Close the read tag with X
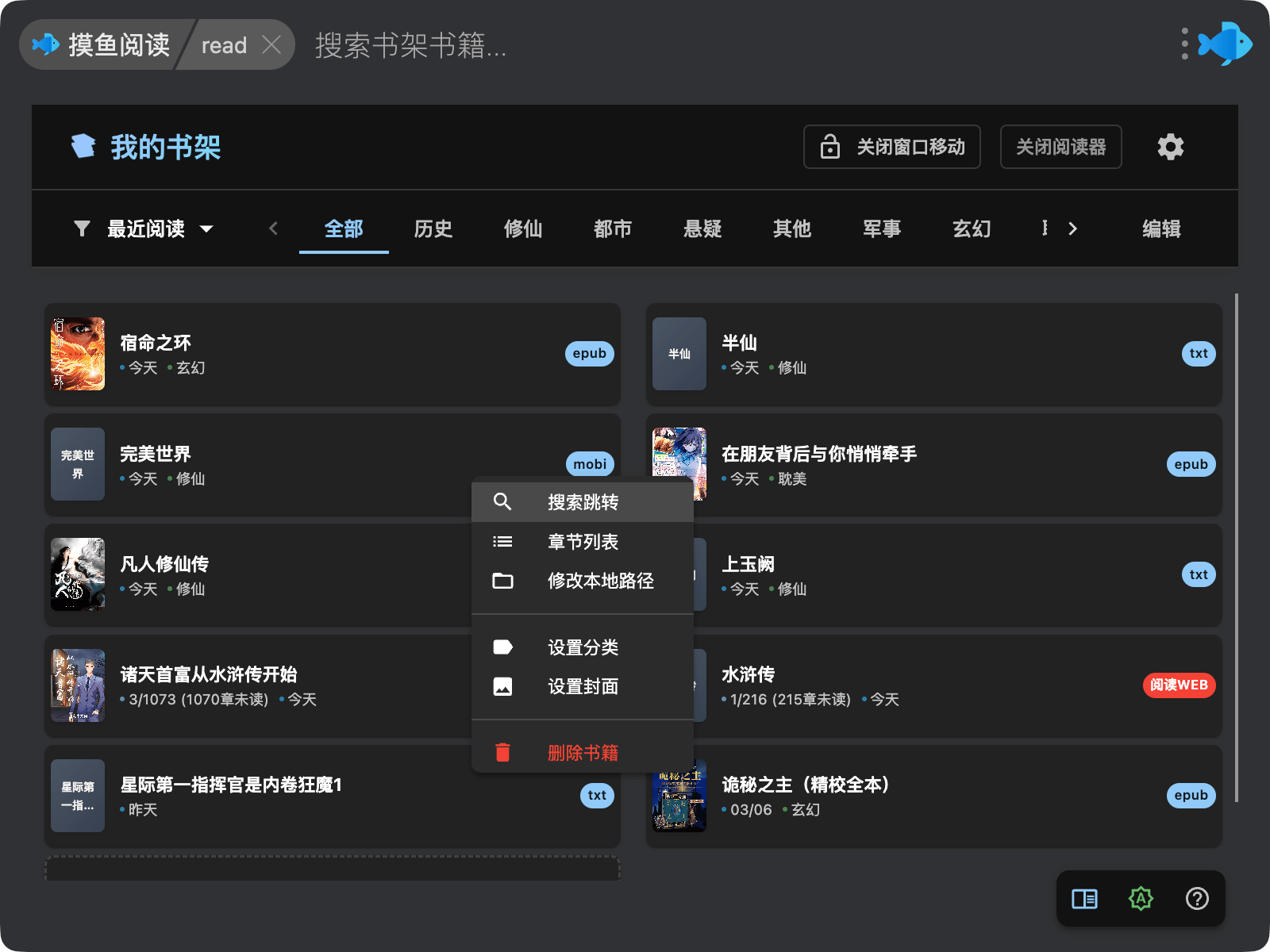The width and height of the screenshot is (1270, 952). coord(271,45)
